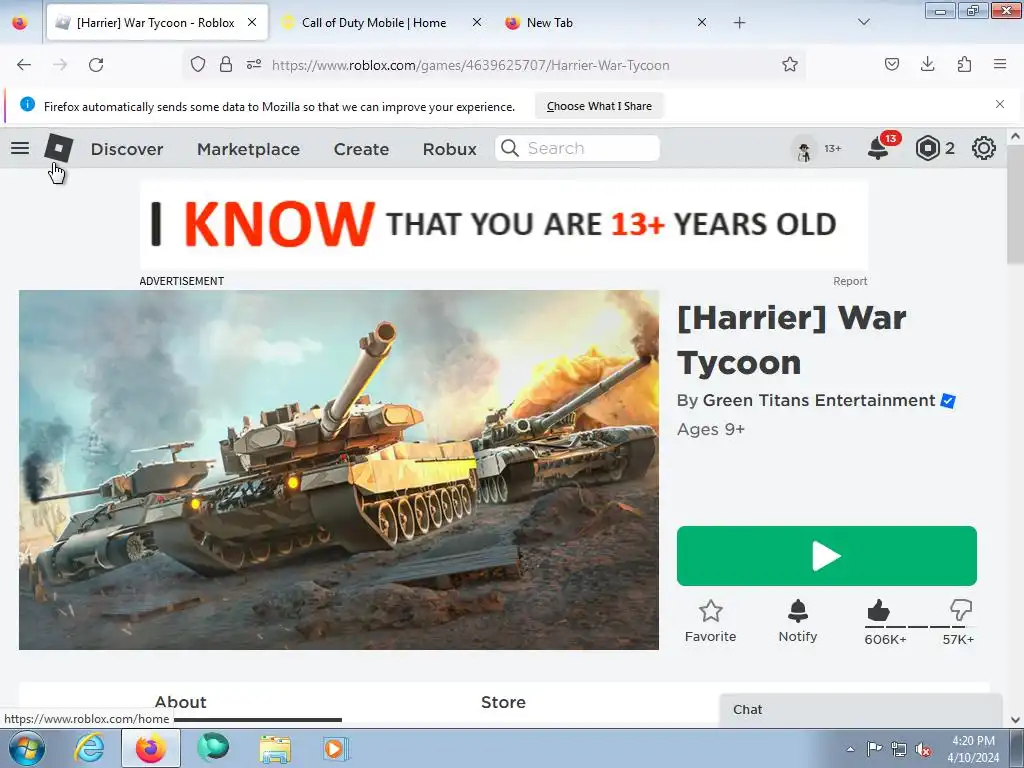
Task: Click the Roblox search field
Action: point(577,148)
